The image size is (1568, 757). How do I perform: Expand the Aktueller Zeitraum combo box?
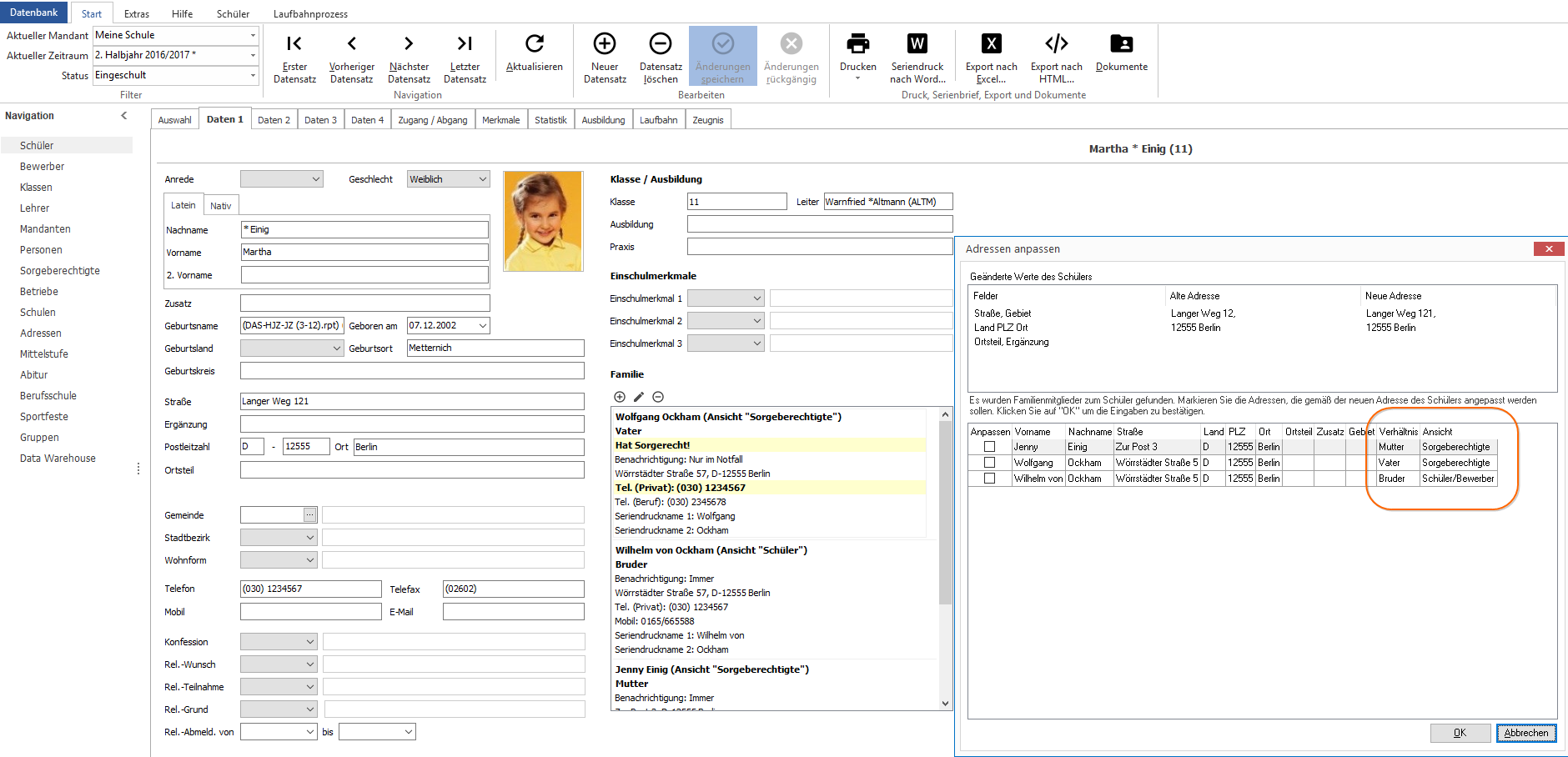click(x=176, y=55)
